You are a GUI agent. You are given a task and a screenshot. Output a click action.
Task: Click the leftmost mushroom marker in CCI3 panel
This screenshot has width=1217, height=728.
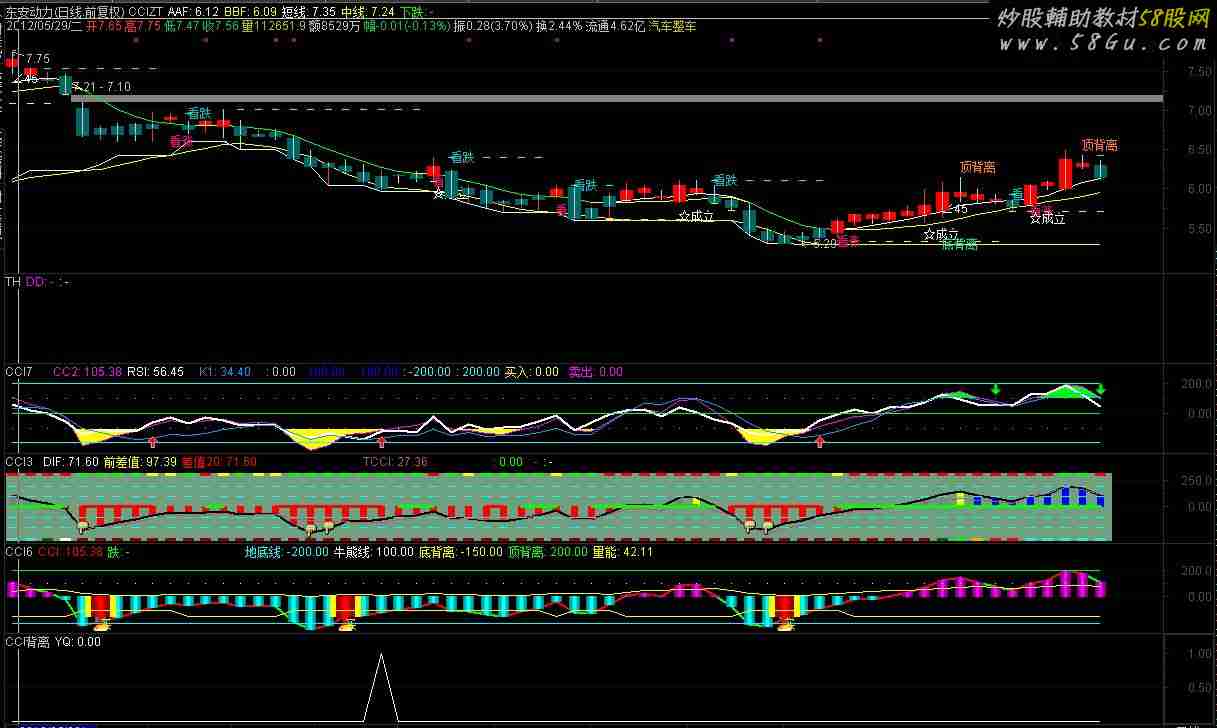[x=83, y=525]
